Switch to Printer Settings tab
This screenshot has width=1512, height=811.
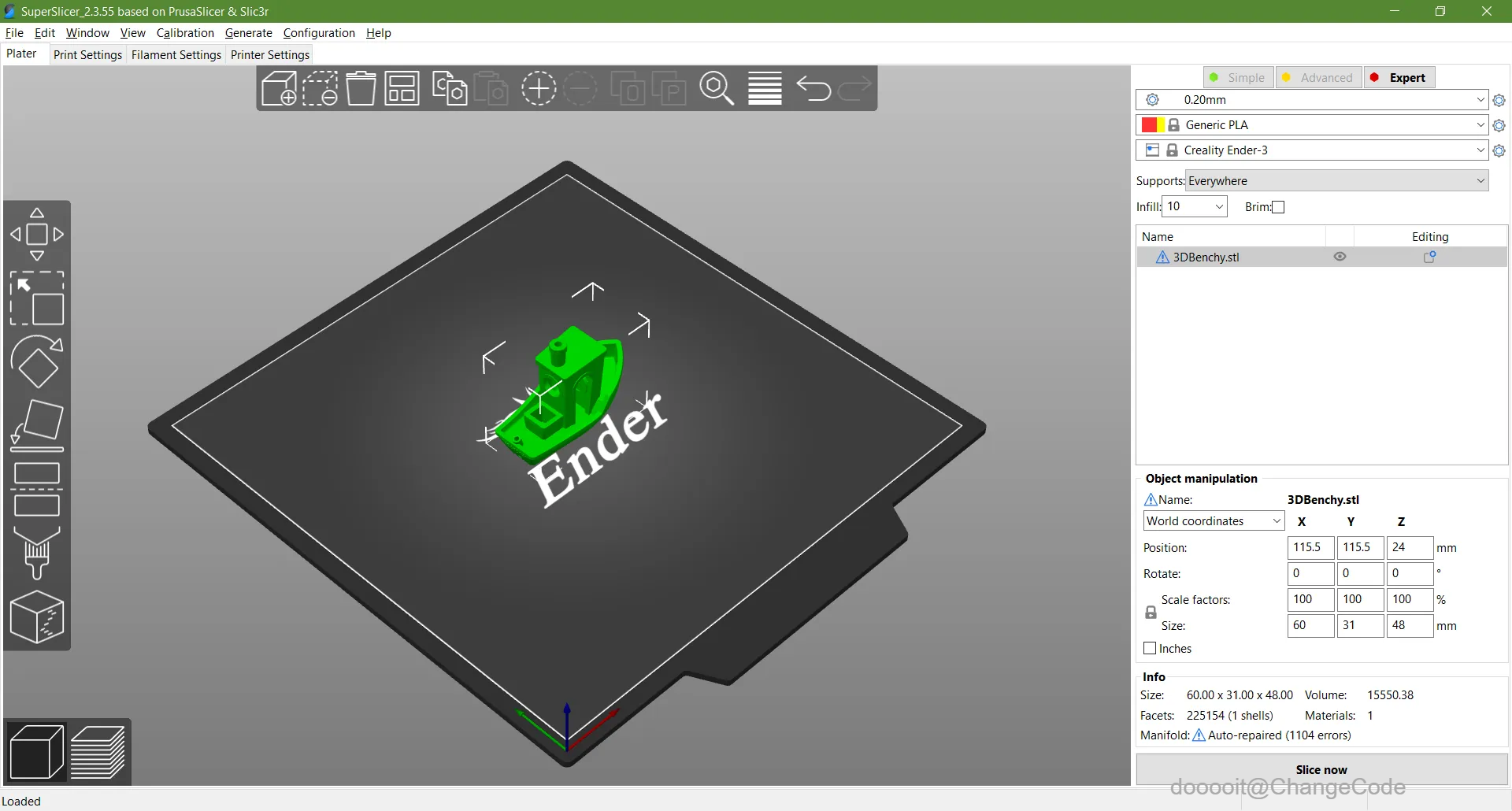(270, 55)
